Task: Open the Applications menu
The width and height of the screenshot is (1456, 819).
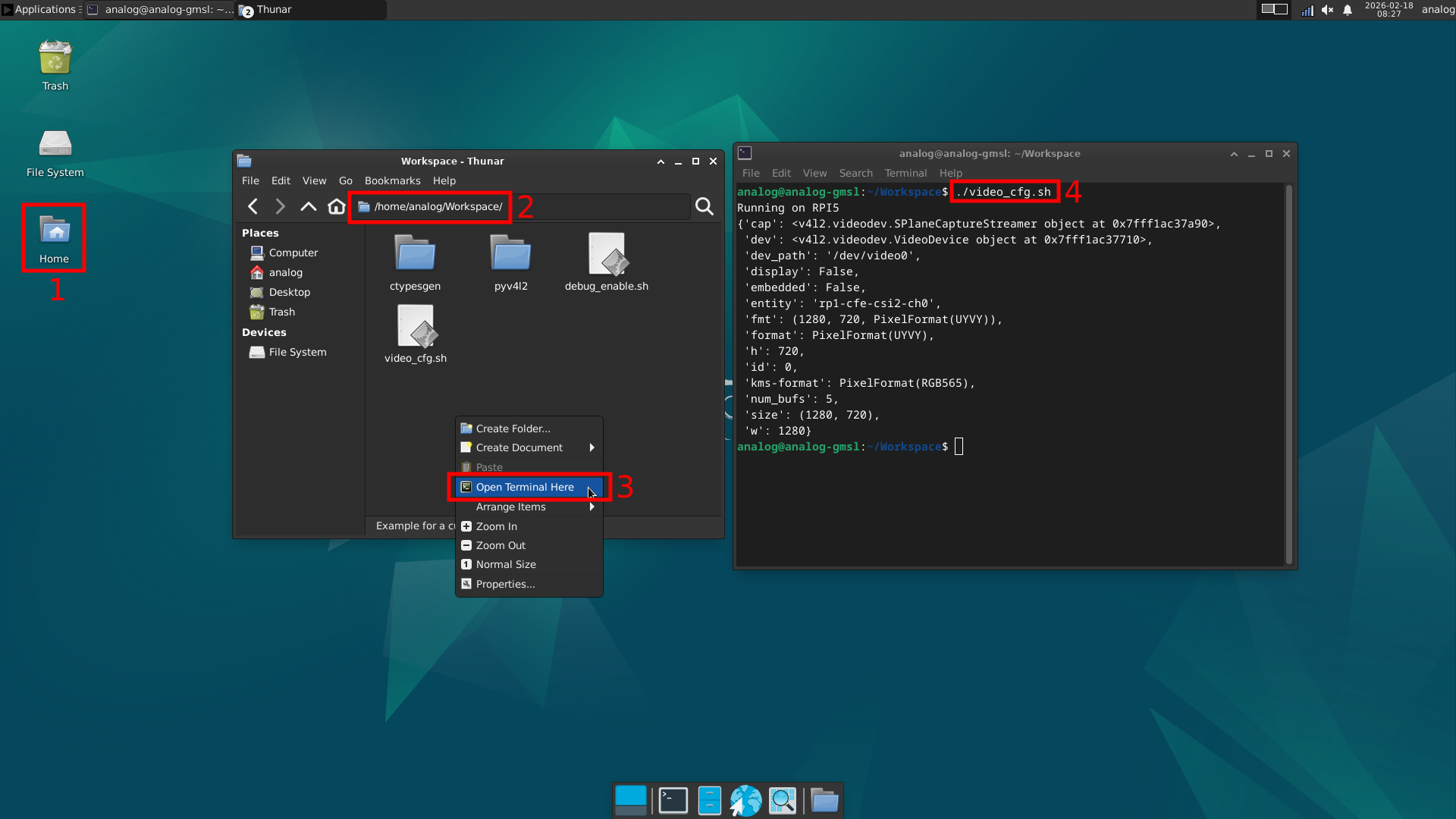Action: click(x=42, y=9)
